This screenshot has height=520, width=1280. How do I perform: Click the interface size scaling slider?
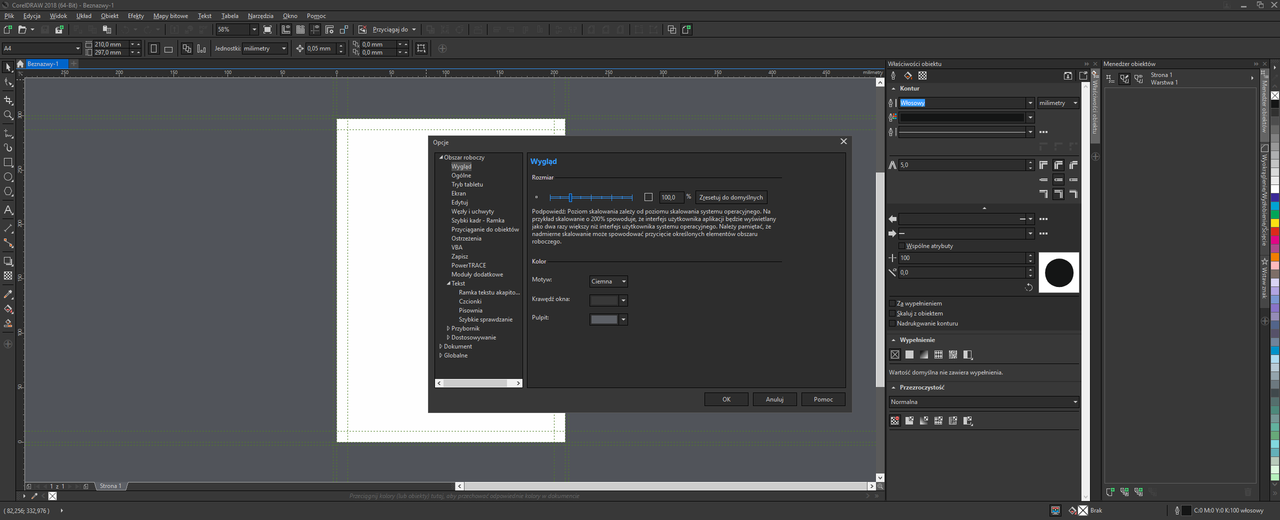click(x=591, y=197)
